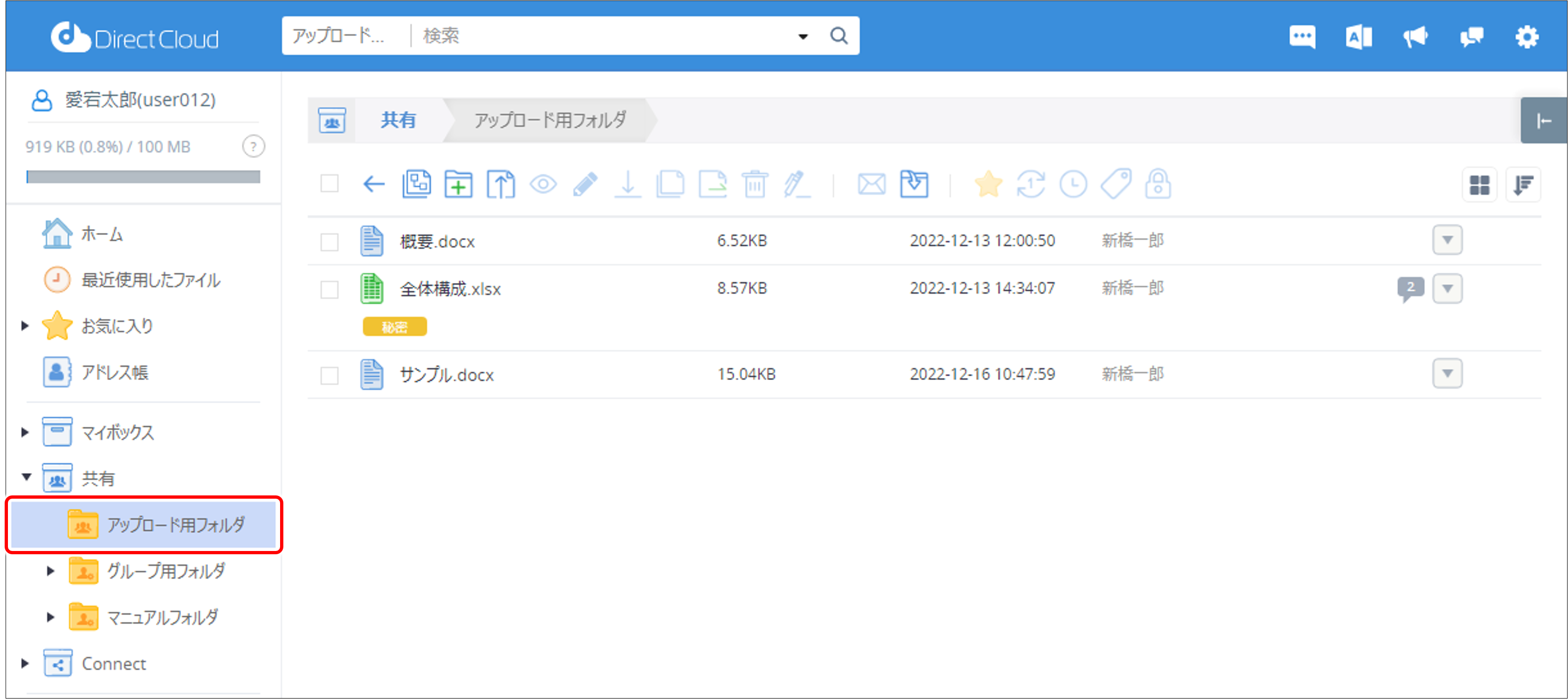Click the アップロード用フォルダ breadcrumb
Viewport: 1568px width, 699px height.
point(549,120)
